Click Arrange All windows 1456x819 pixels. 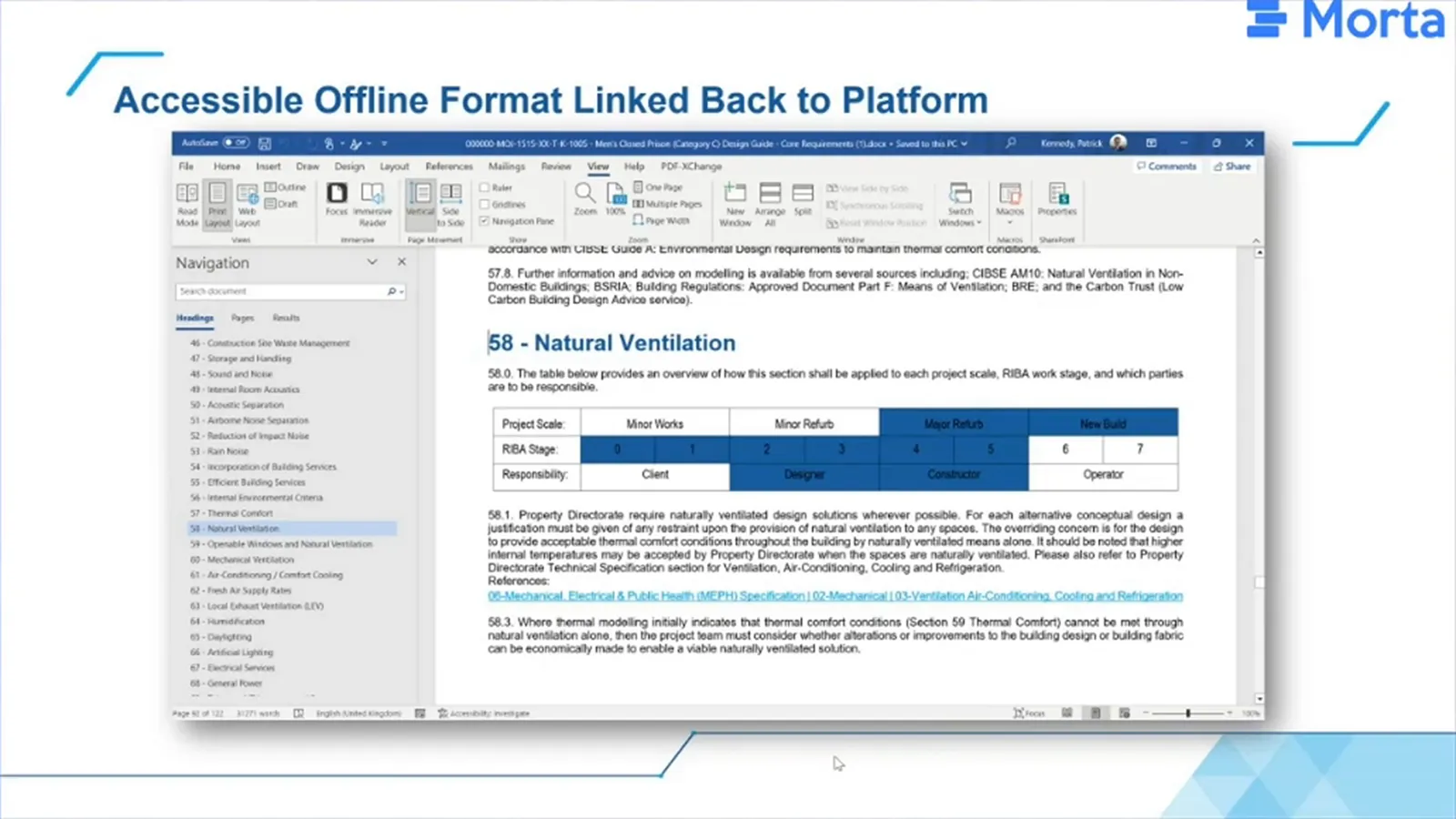pos(770,205)
